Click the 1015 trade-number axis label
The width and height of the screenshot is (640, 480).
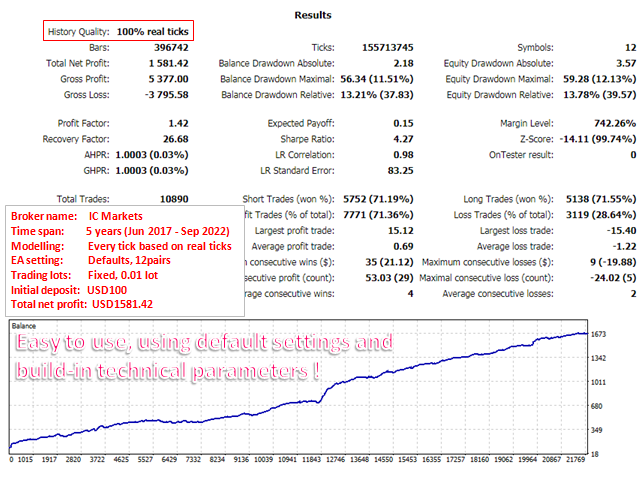coord(25,460)
